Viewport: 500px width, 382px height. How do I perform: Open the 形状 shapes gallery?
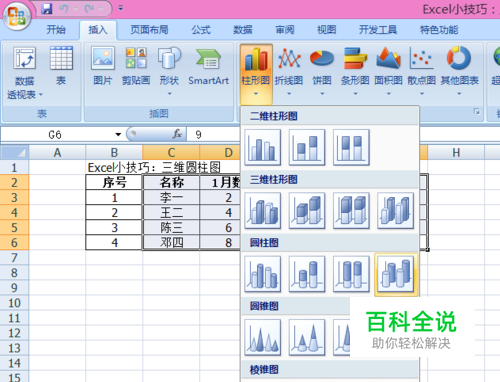pyautogui.click(x=169, y=70)
